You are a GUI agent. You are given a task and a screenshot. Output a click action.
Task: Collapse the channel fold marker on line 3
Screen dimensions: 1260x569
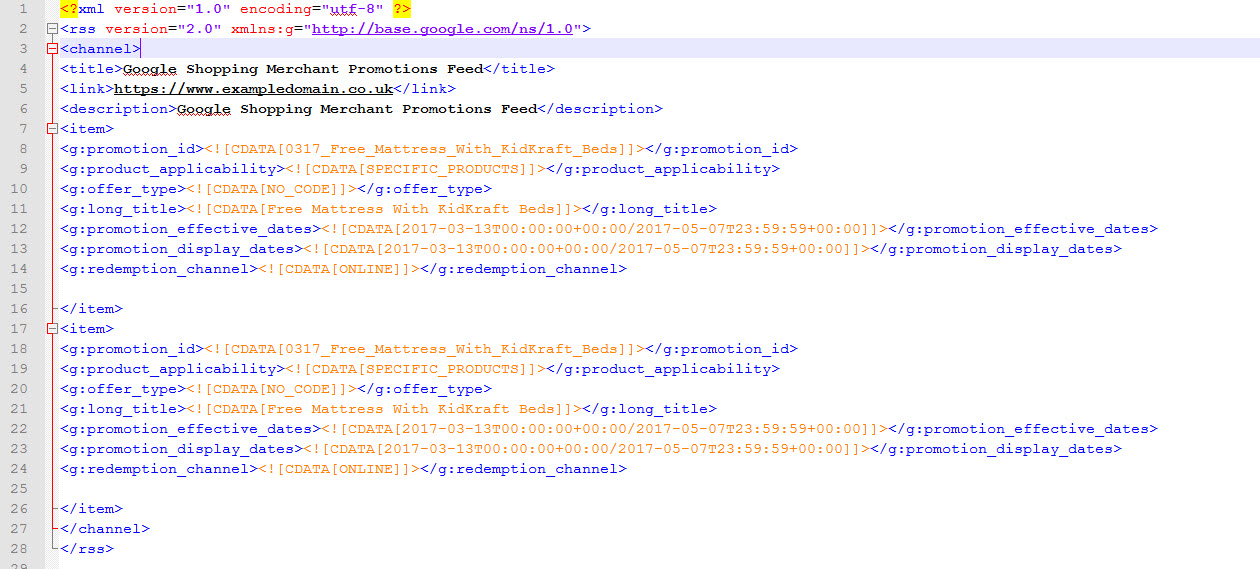(51, 49)
